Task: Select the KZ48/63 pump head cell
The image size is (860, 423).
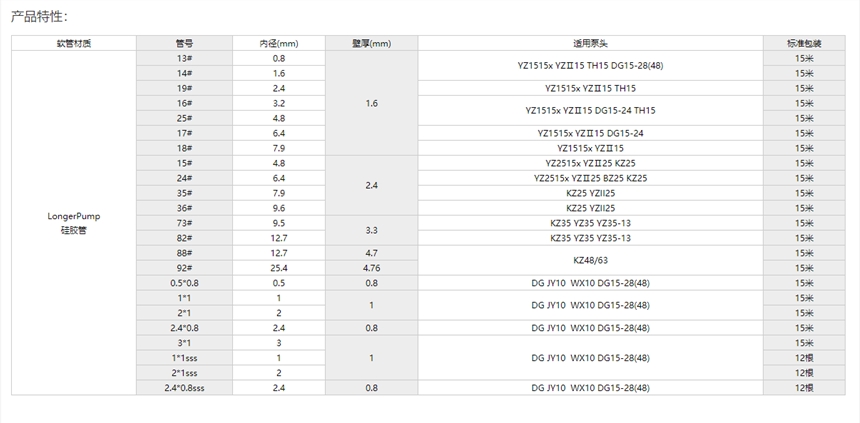Action: coord(589,260)
